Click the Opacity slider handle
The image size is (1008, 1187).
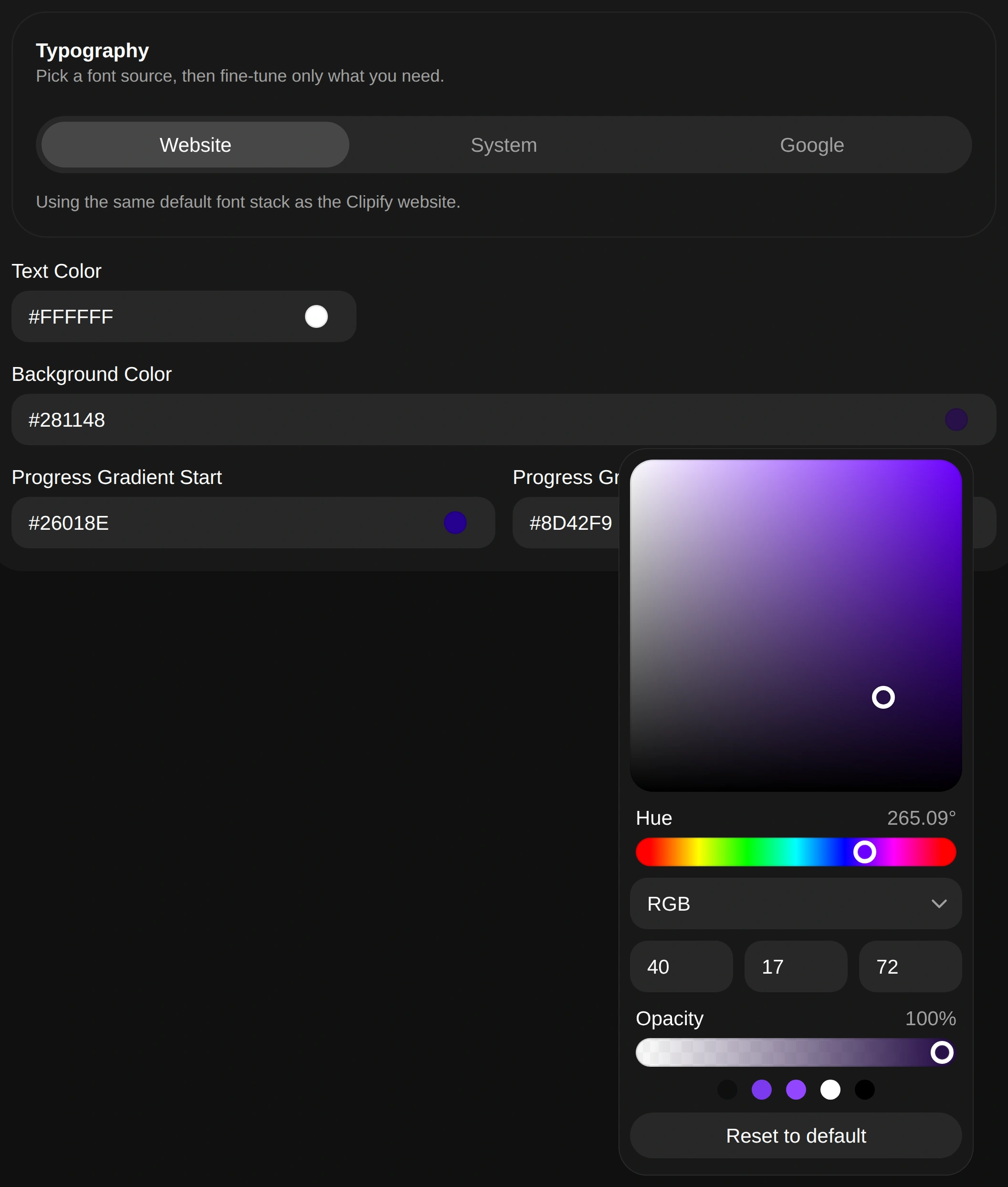coord(942,1052)
